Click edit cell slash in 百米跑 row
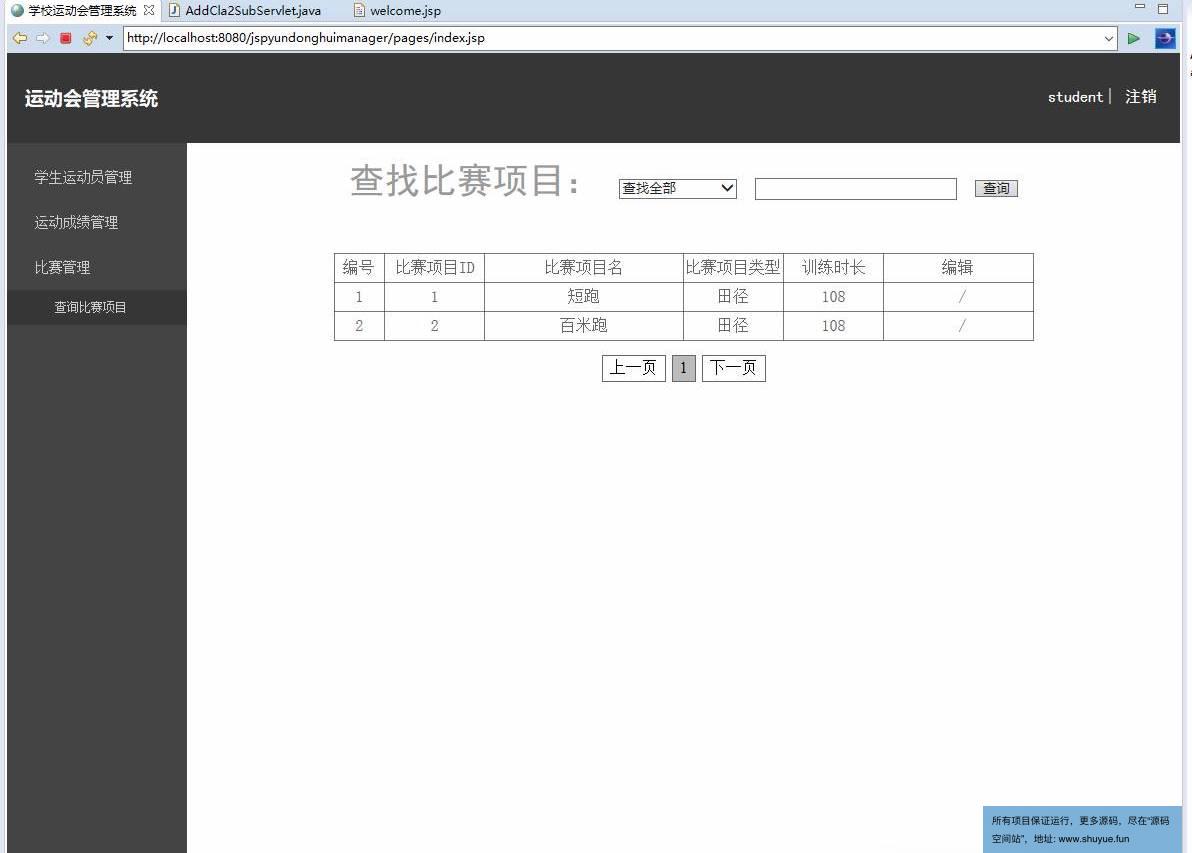 962,325
